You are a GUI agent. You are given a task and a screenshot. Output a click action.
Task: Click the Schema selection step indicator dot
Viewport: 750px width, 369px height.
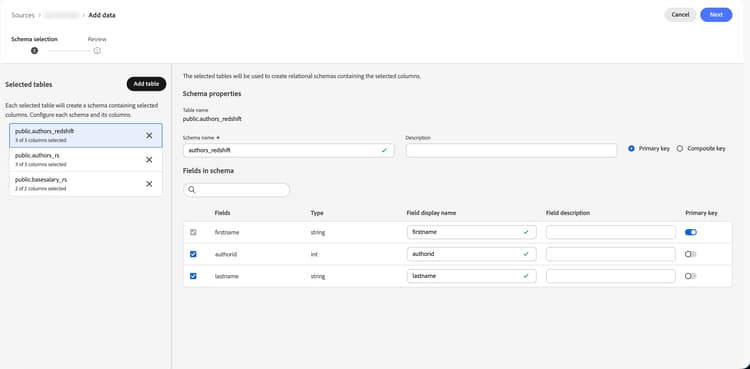(x=34, y=51)
